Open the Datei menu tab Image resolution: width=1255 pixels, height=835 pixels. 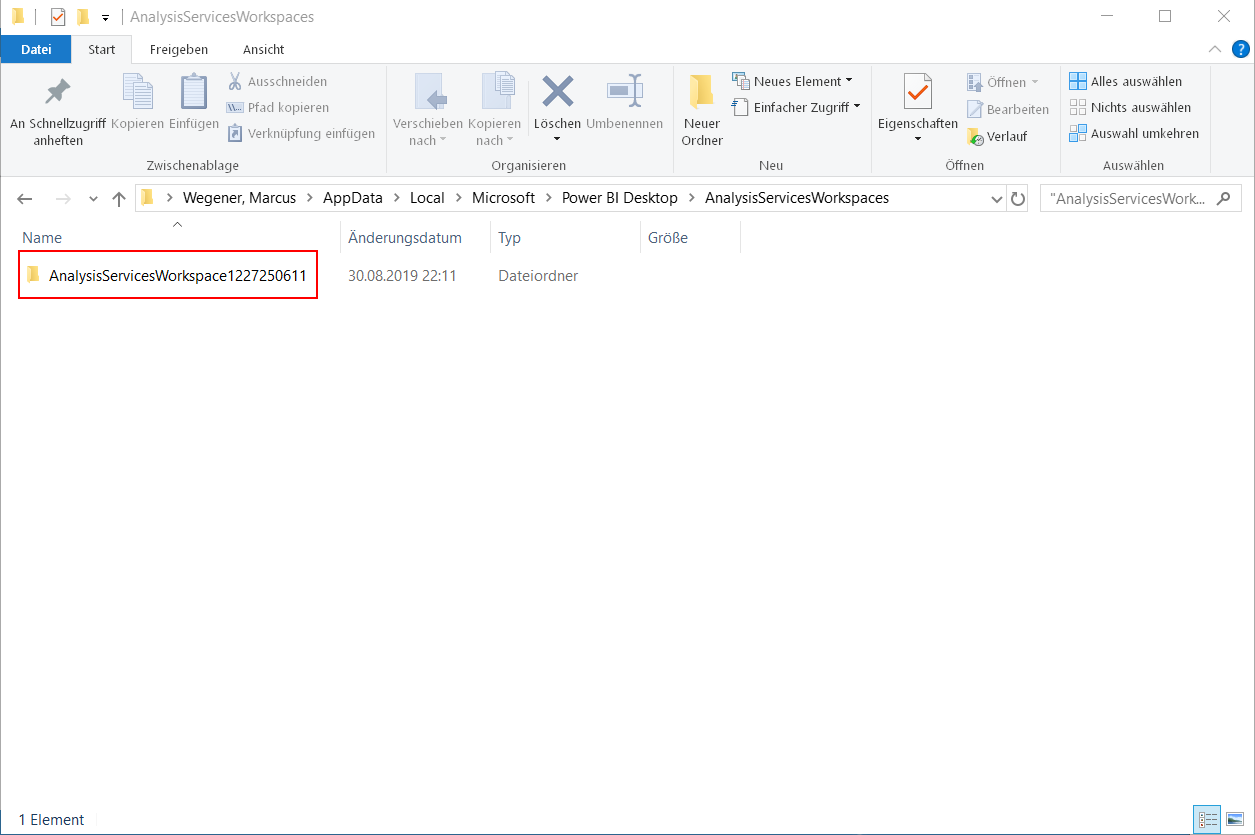click(x=36, y=49)
